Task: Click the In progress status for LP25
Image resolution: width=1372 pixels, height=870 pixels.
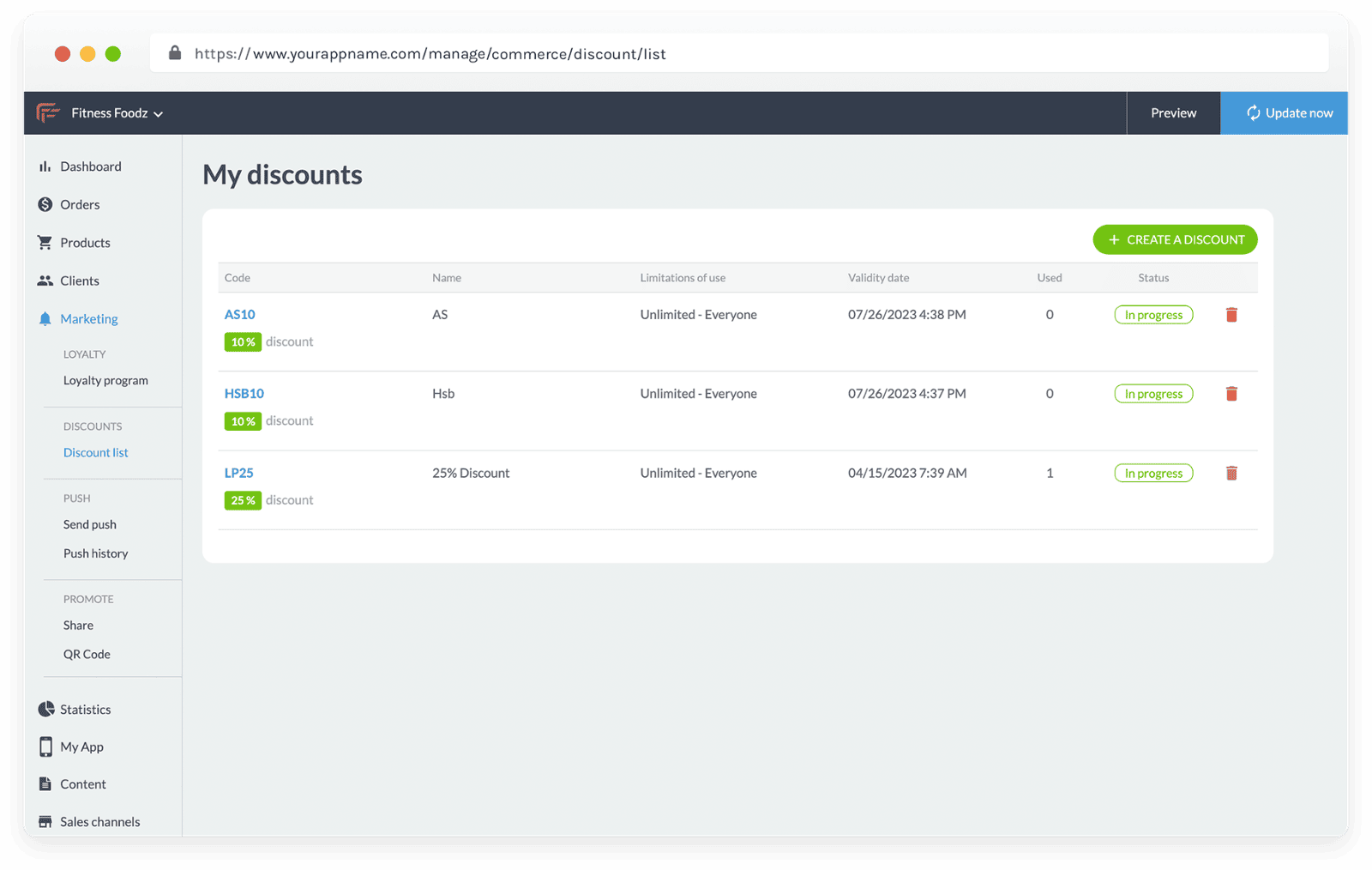Action: [x=1152, y=473]
